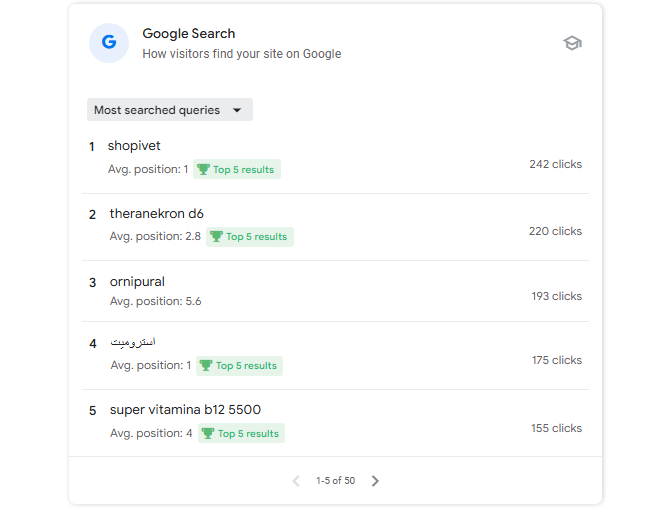
Task: Open the Most searched queries dropdown
Action: [169, 110]
